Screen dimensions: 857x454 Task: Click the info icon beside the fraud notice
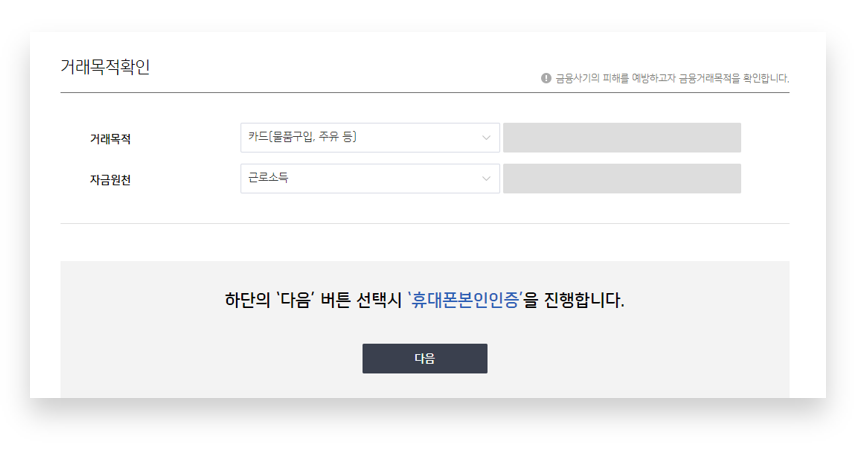click(x=546, y=78)
